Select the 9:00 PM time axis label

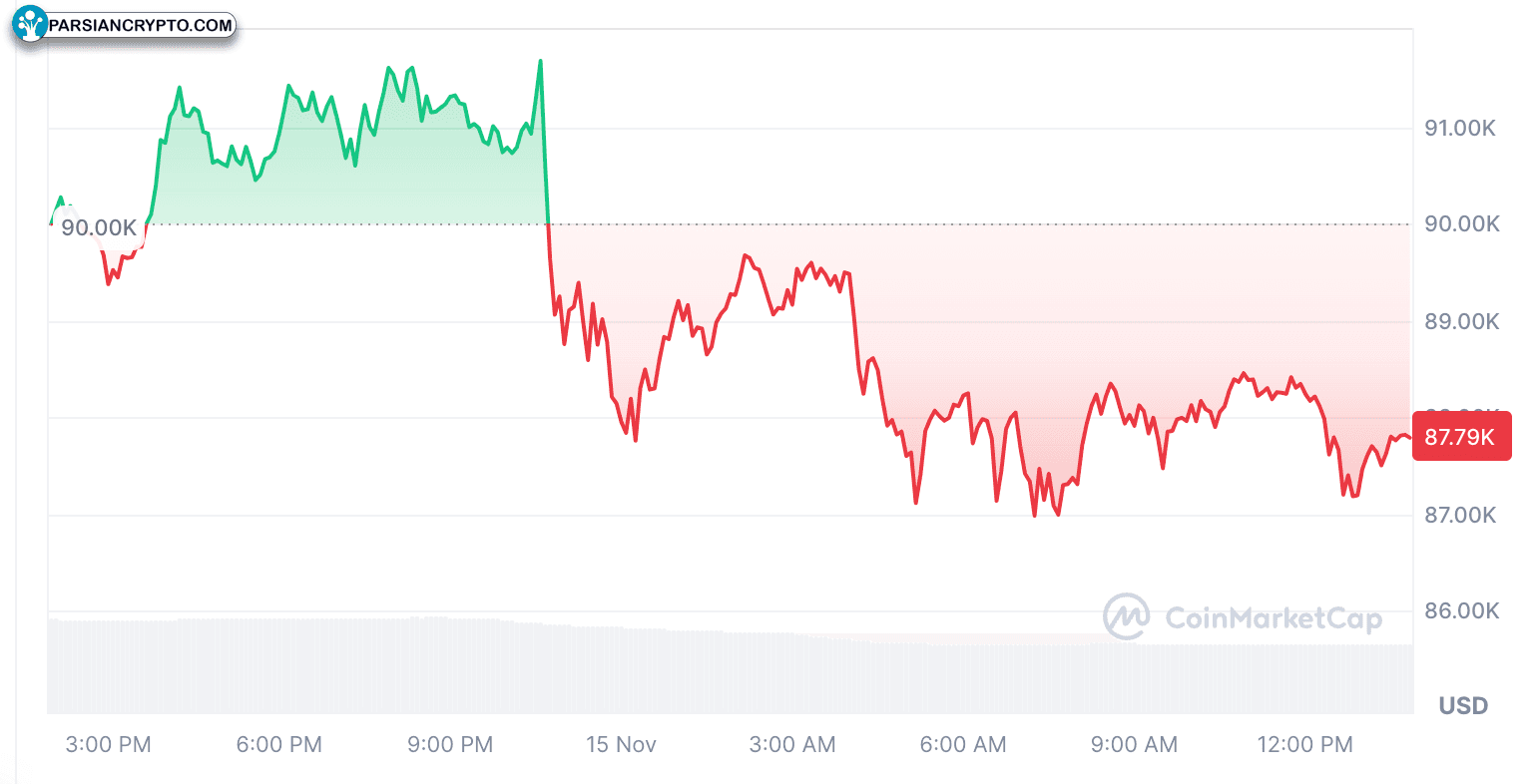[450, 744]
